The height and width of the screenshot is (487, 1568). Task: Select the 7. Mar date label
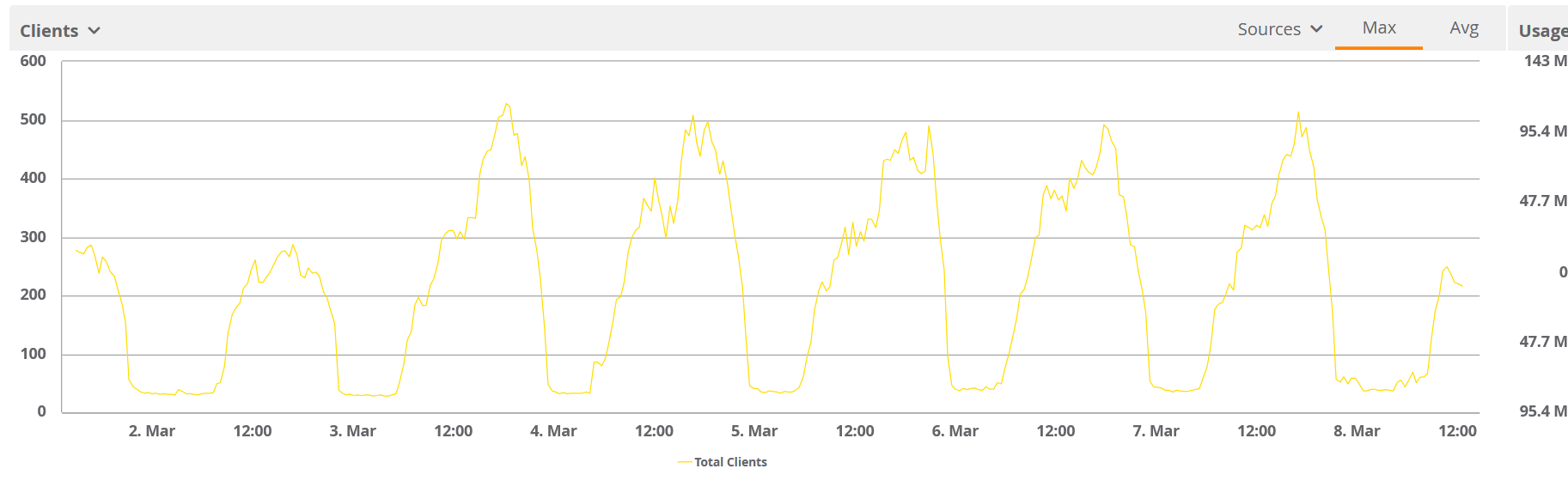1156,431
